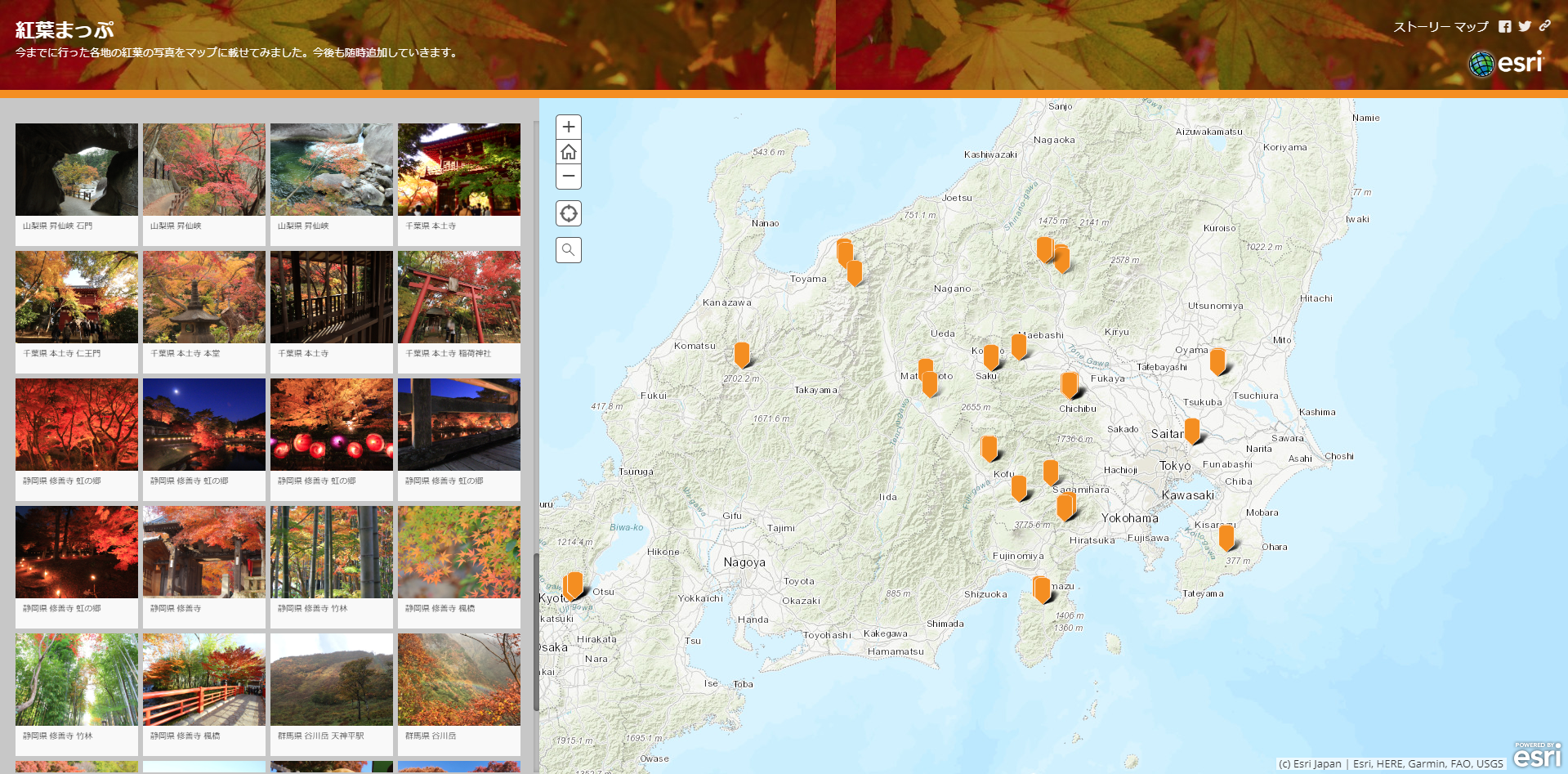Click the map marker near Kyoto
This screenshot has height=774, width=1568.
(574, 584)
